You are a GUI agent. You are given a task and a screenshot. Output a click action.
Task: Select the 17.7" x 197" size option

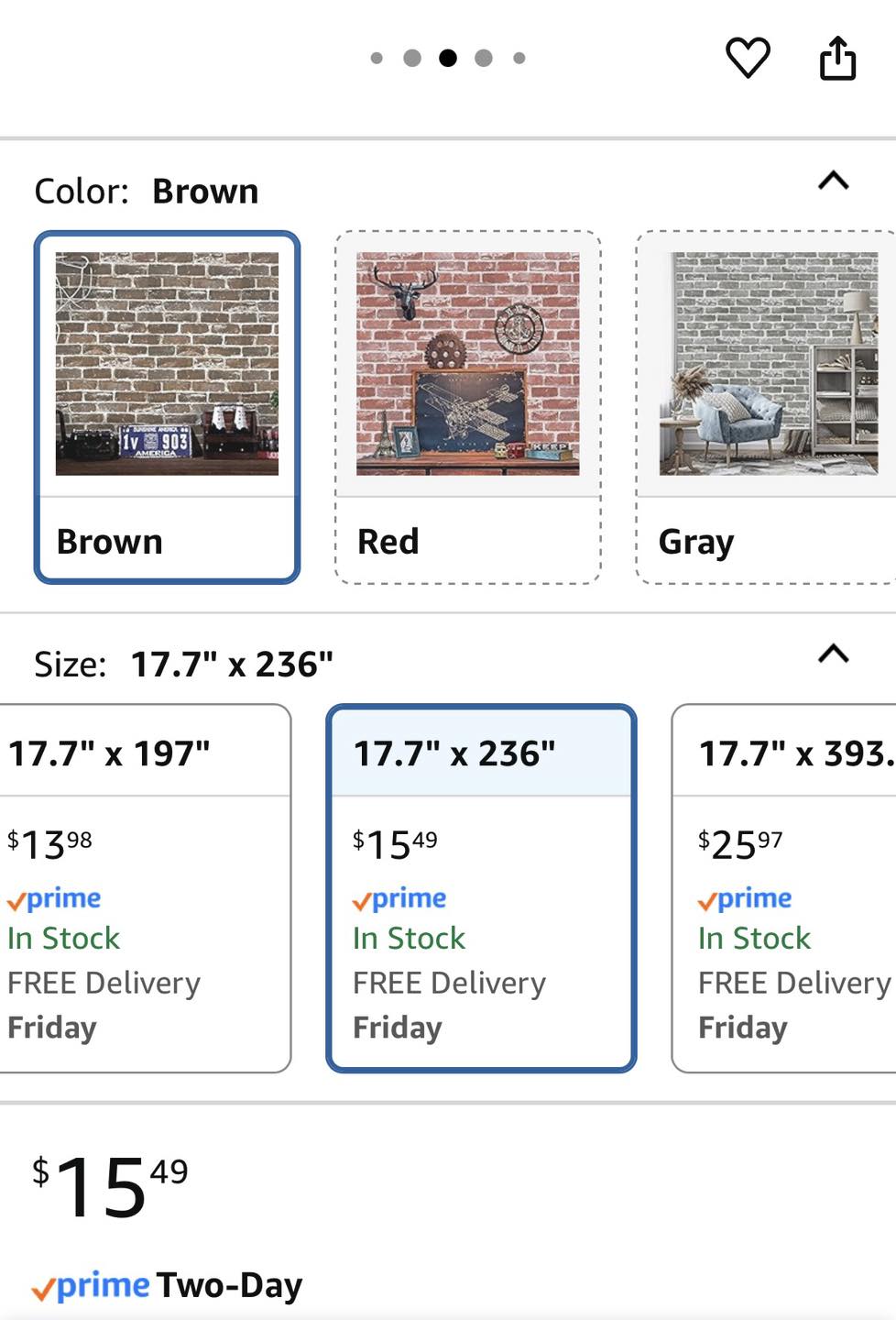145,887
